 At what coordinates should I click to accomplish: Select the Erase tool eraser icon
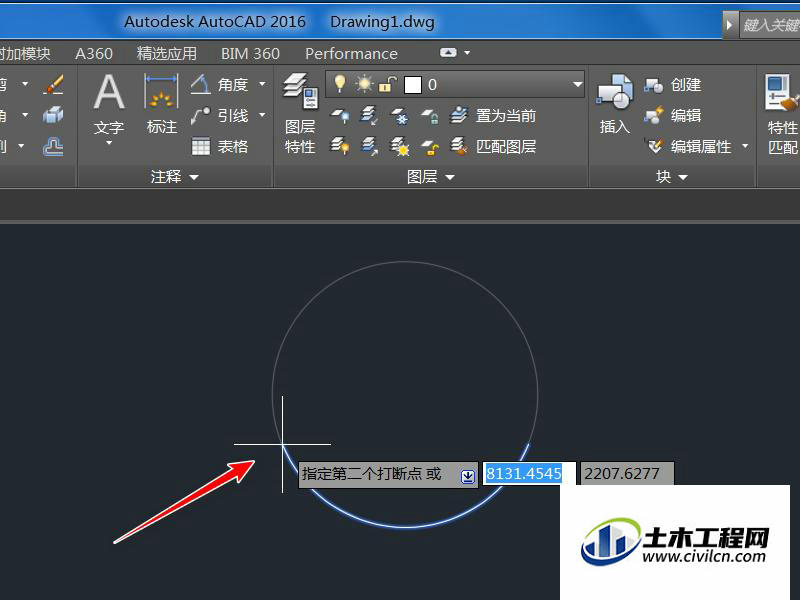tap(54, 84)
